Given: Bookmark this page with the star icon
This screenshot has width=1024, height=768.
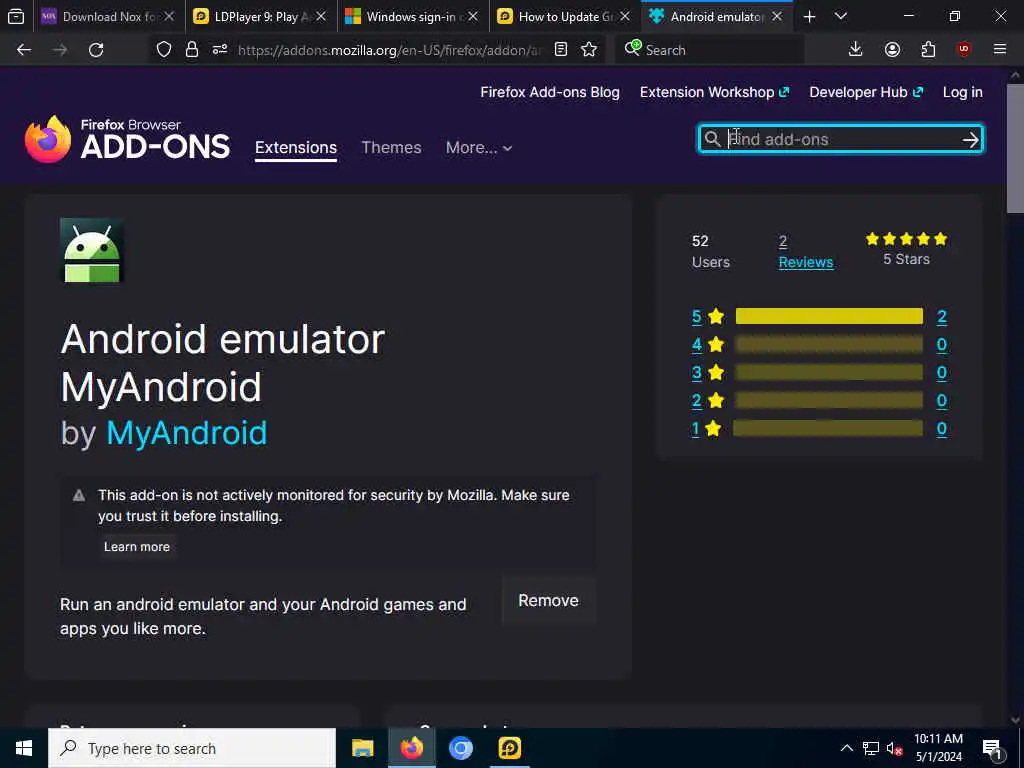Looking at the screenshot, I should coord(589,50).
